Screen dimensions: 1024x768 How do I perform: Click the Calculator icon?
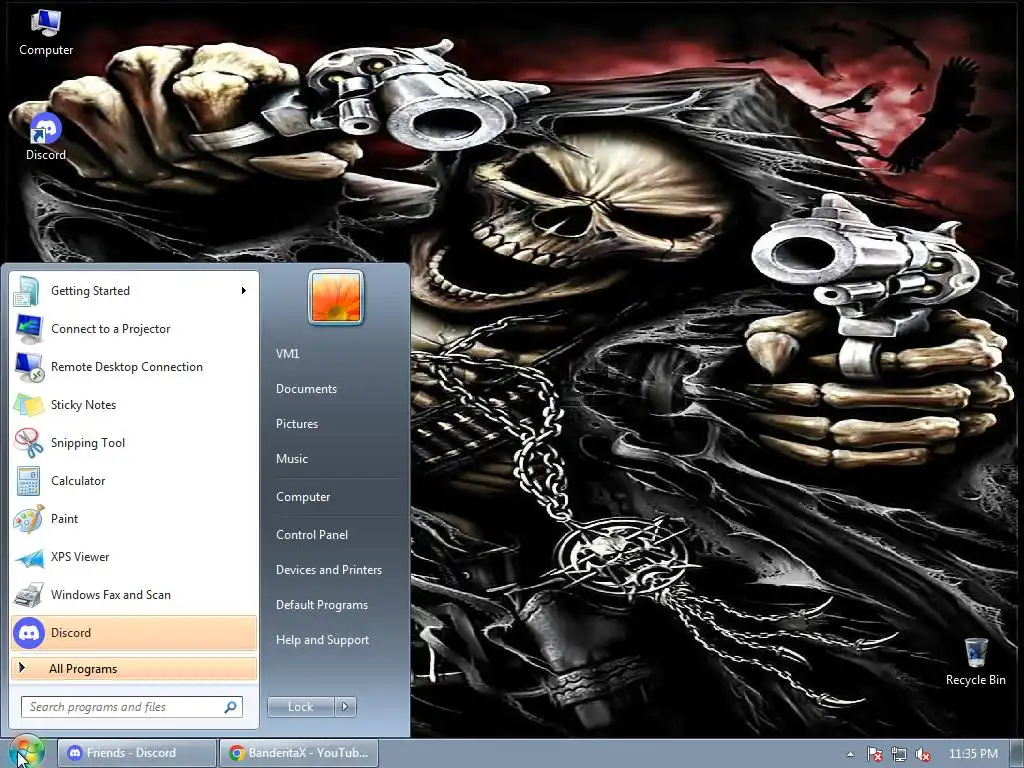[28, 481]
